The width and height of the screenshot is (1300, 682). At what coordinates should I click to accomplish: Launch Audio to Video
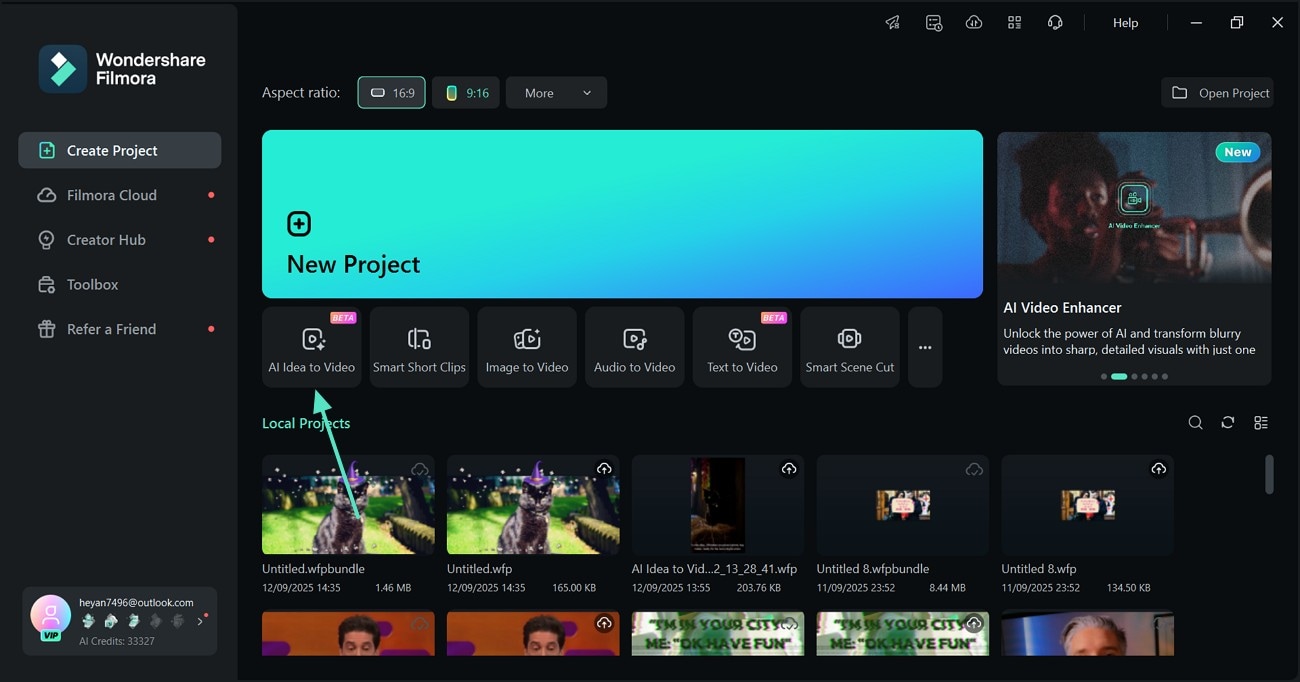[634, 347]
